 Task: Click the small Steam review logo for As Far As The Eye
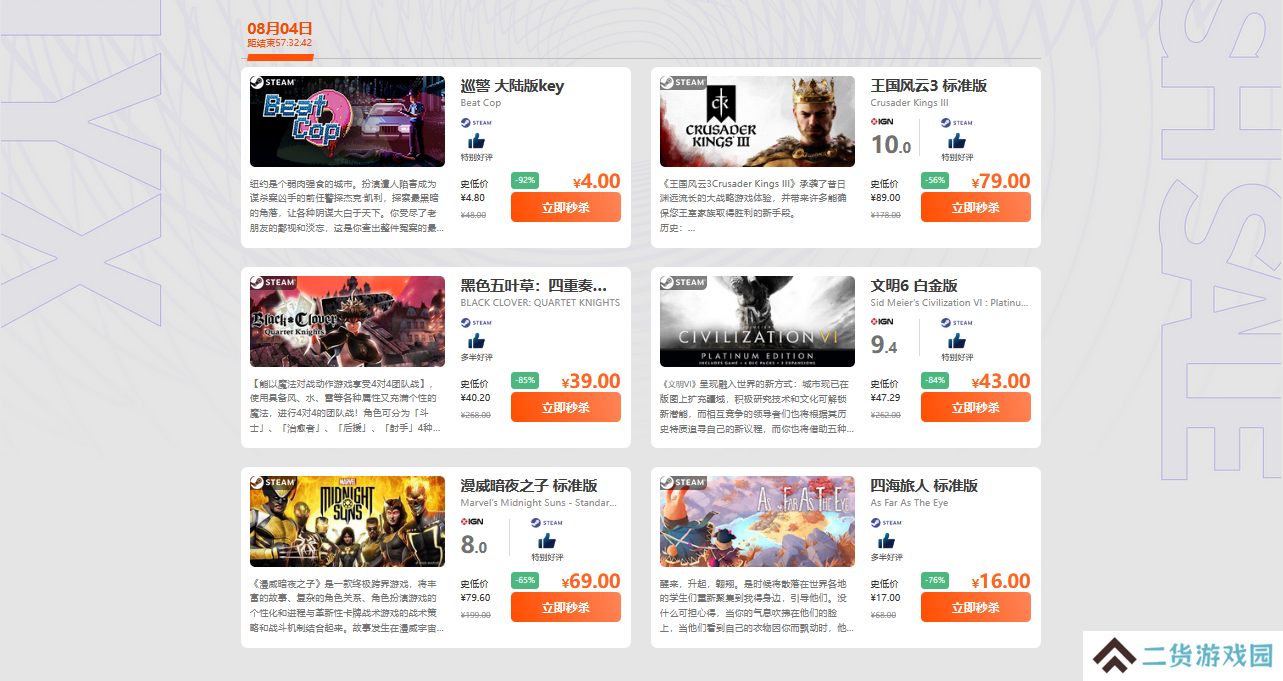[x=886, y=523]
